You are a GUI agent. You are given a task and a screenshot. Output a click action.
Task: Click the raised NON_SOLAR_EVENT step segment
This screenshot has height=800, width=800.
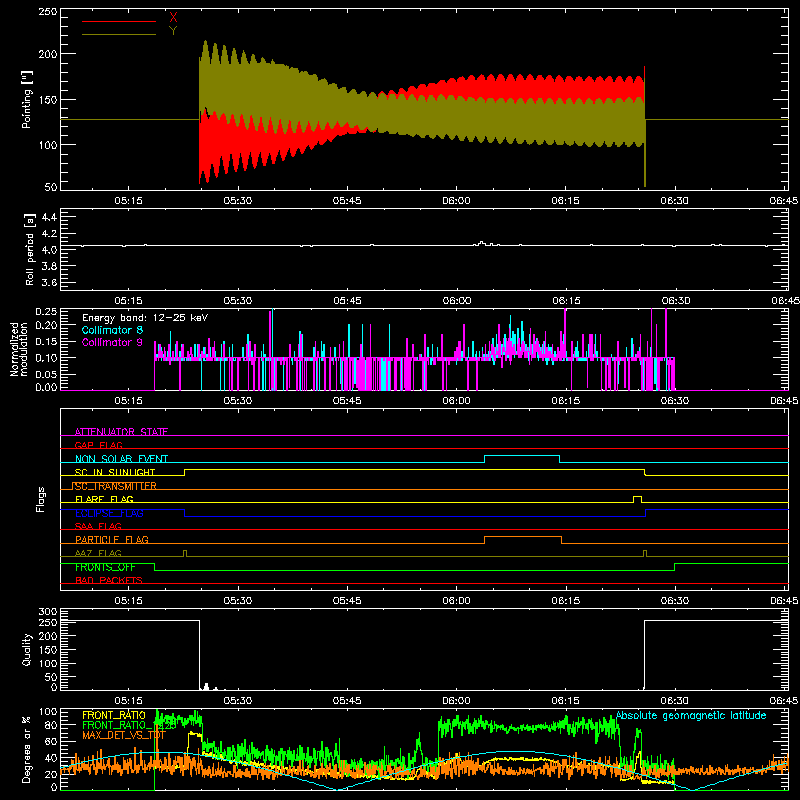coord(522,456)
